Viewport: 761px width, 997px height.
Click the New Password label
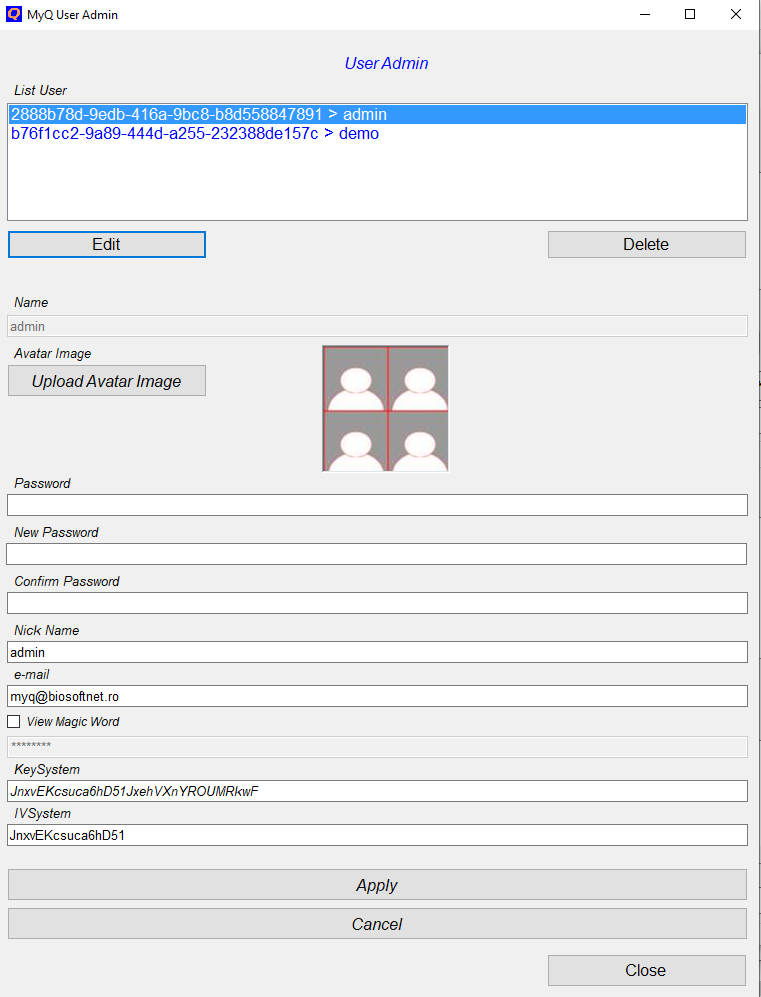click(57, 532)
